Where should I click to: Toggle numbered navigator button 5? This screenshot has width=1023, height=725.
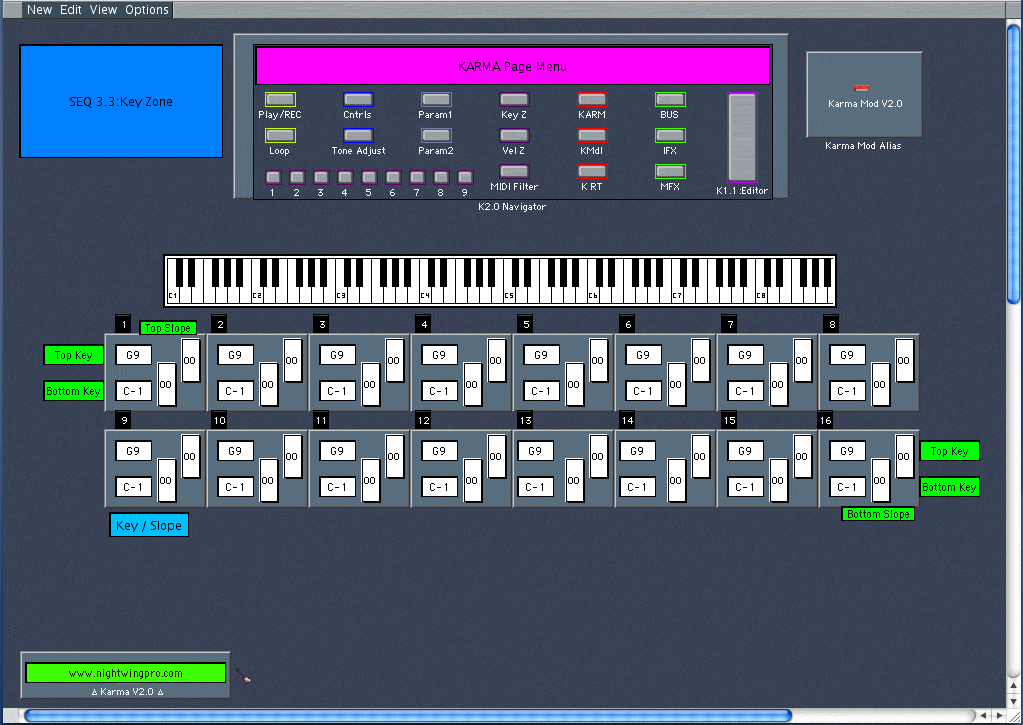(368, 177)
